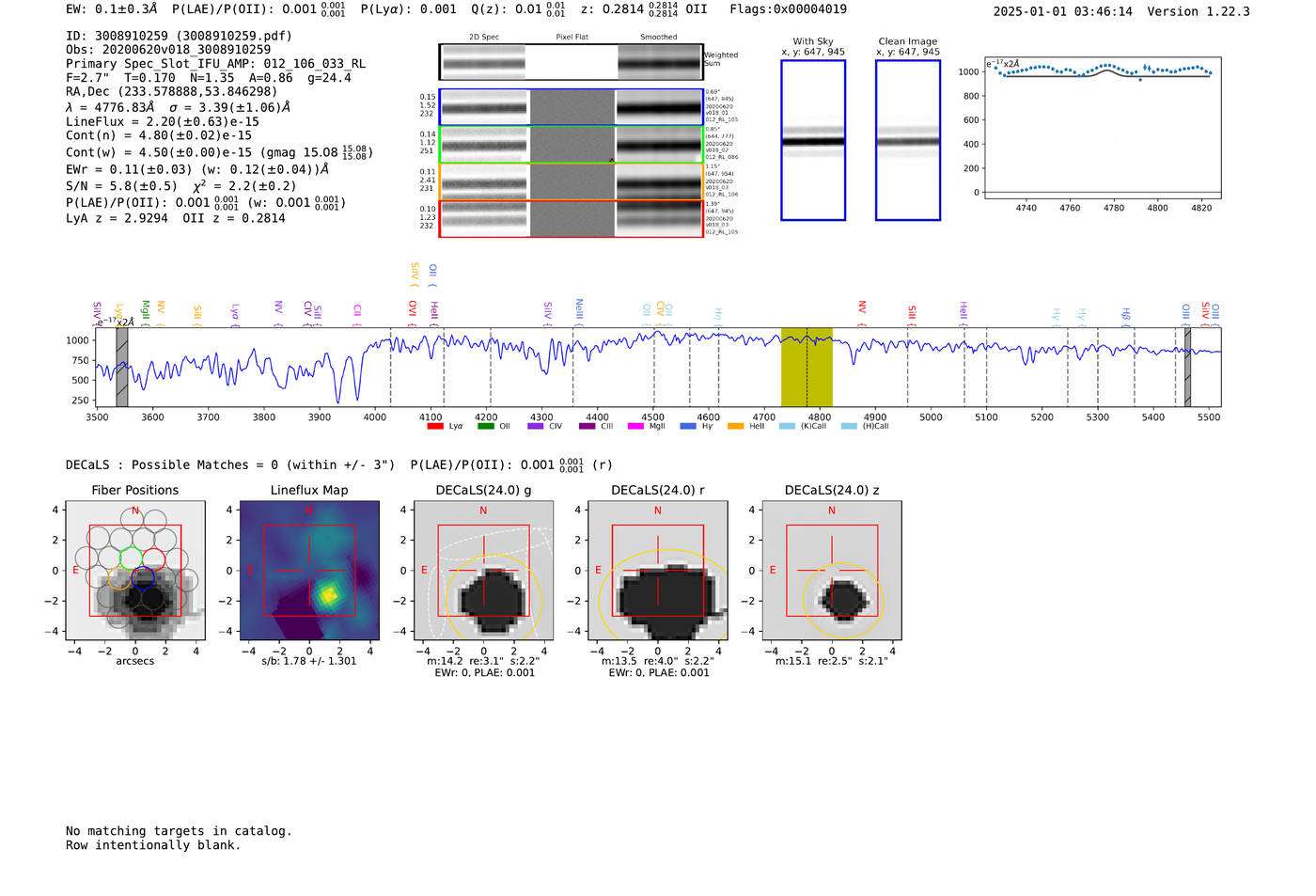Click the ID: 3008910259 text line
The image size is (1316, 896).
pos(179,36)
